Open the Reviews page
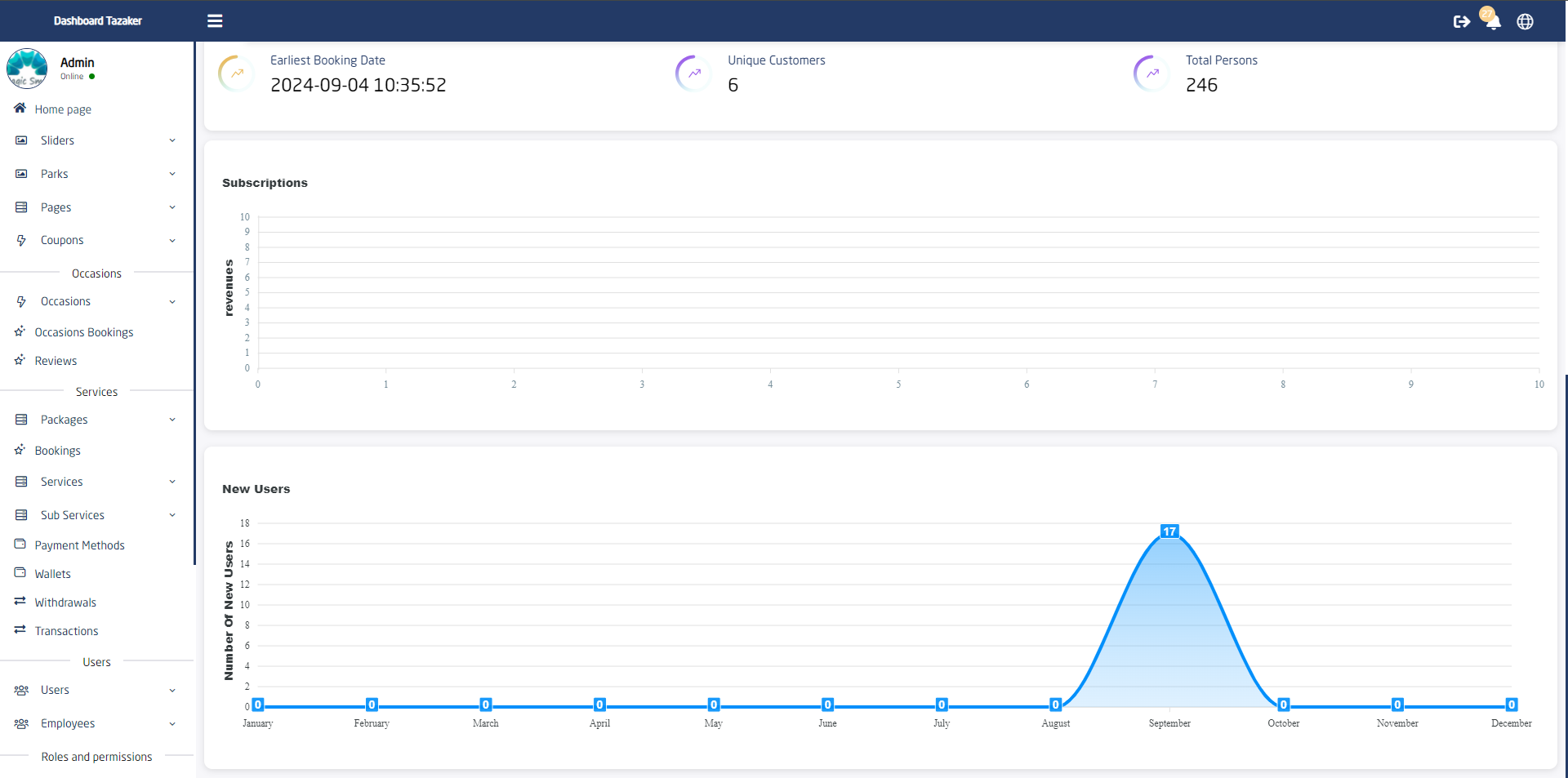 56,361
